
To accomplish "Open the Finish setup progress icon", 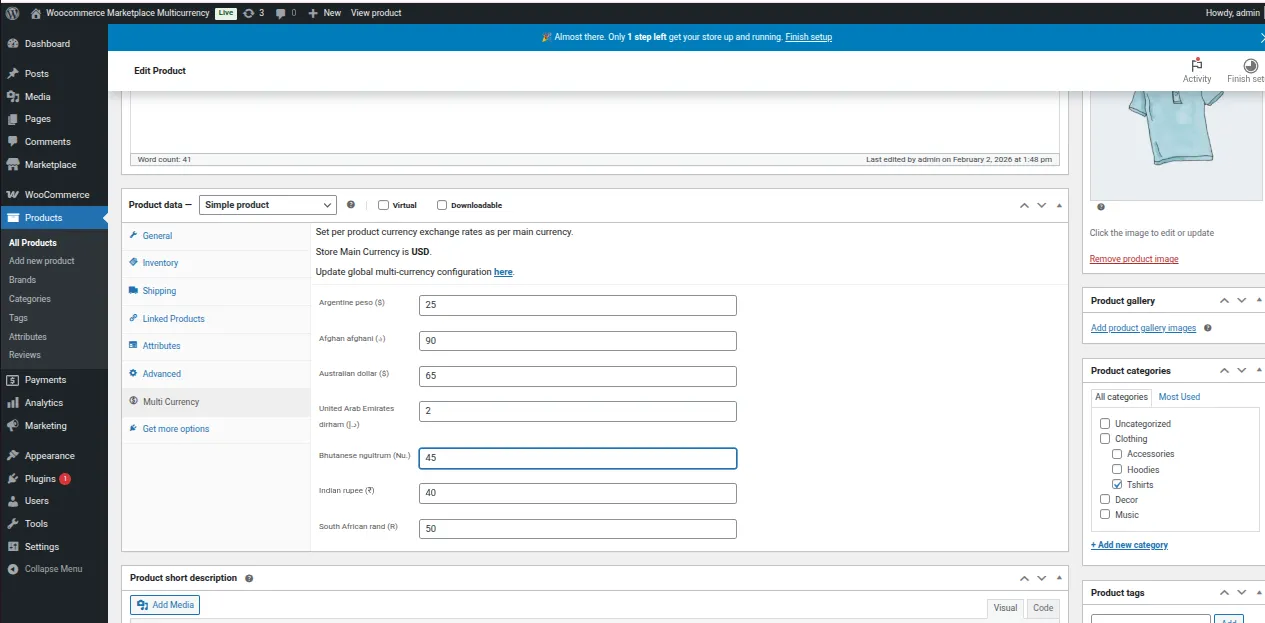I will coord(1250,64).
